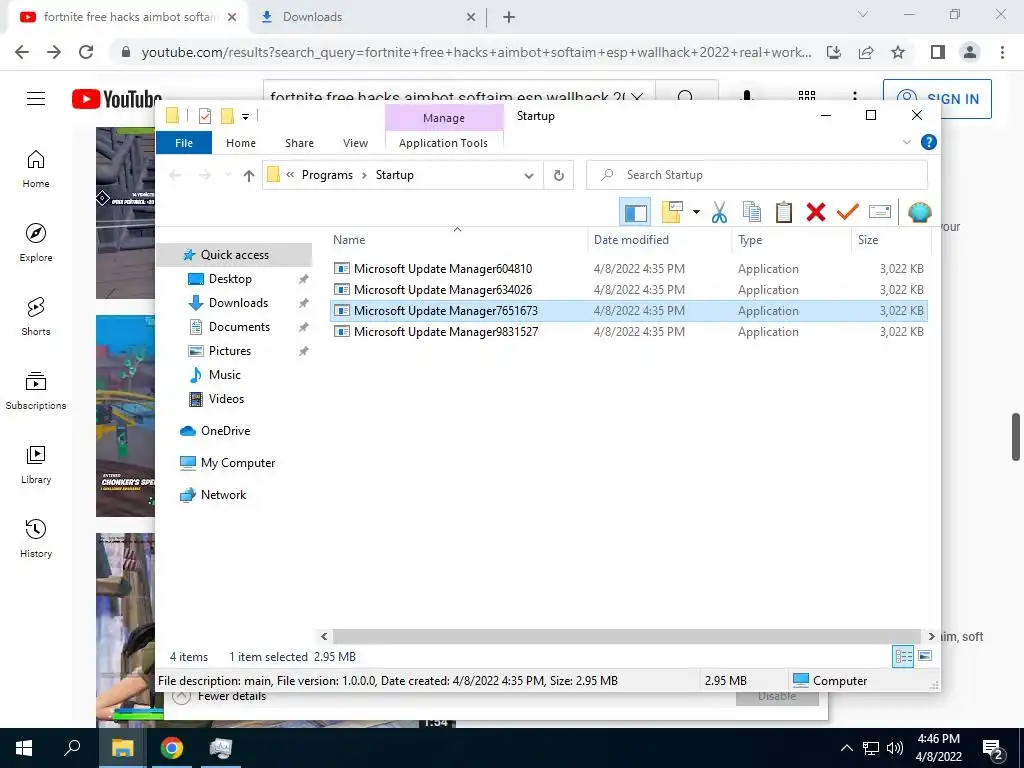Viewport: 1024px width, 768px height.
Task: Switch to details view layout icon
Action: [x=903, y=656]
